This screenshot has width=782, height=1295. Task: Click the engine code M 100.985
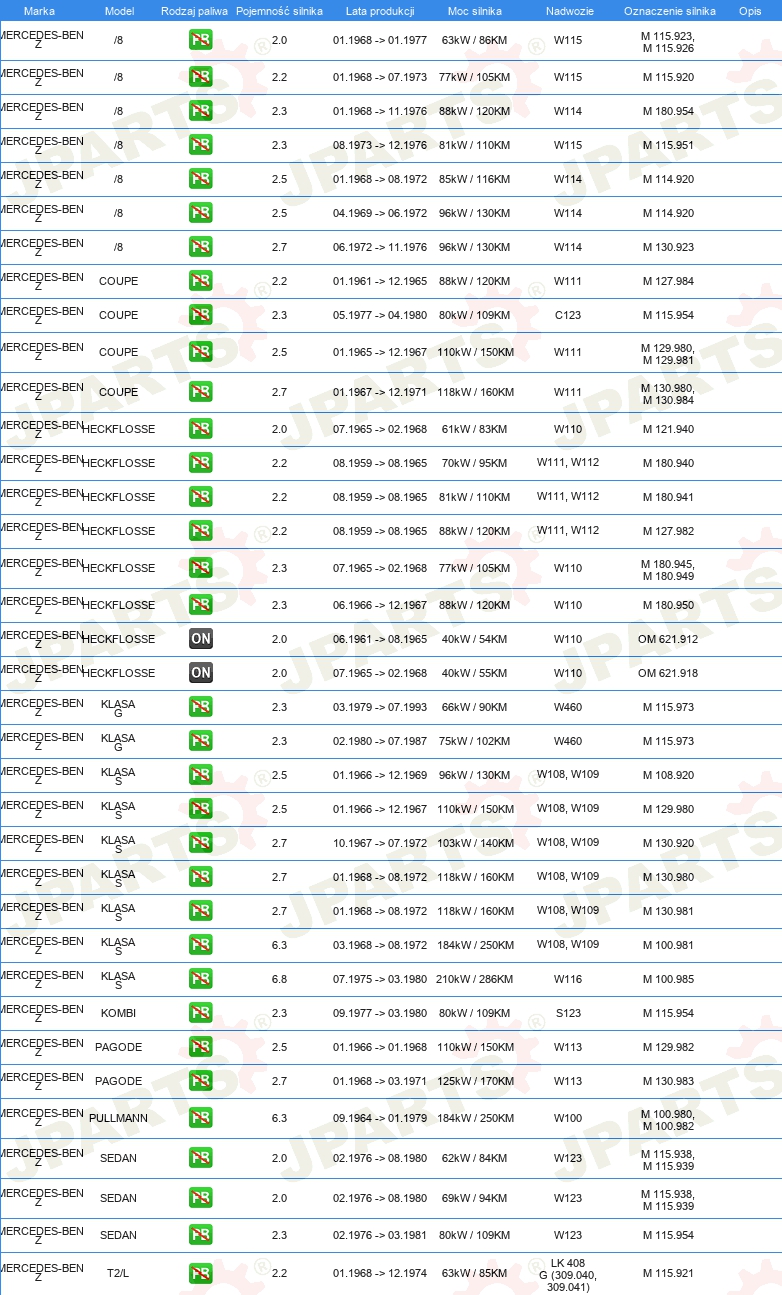click(668, 979)
